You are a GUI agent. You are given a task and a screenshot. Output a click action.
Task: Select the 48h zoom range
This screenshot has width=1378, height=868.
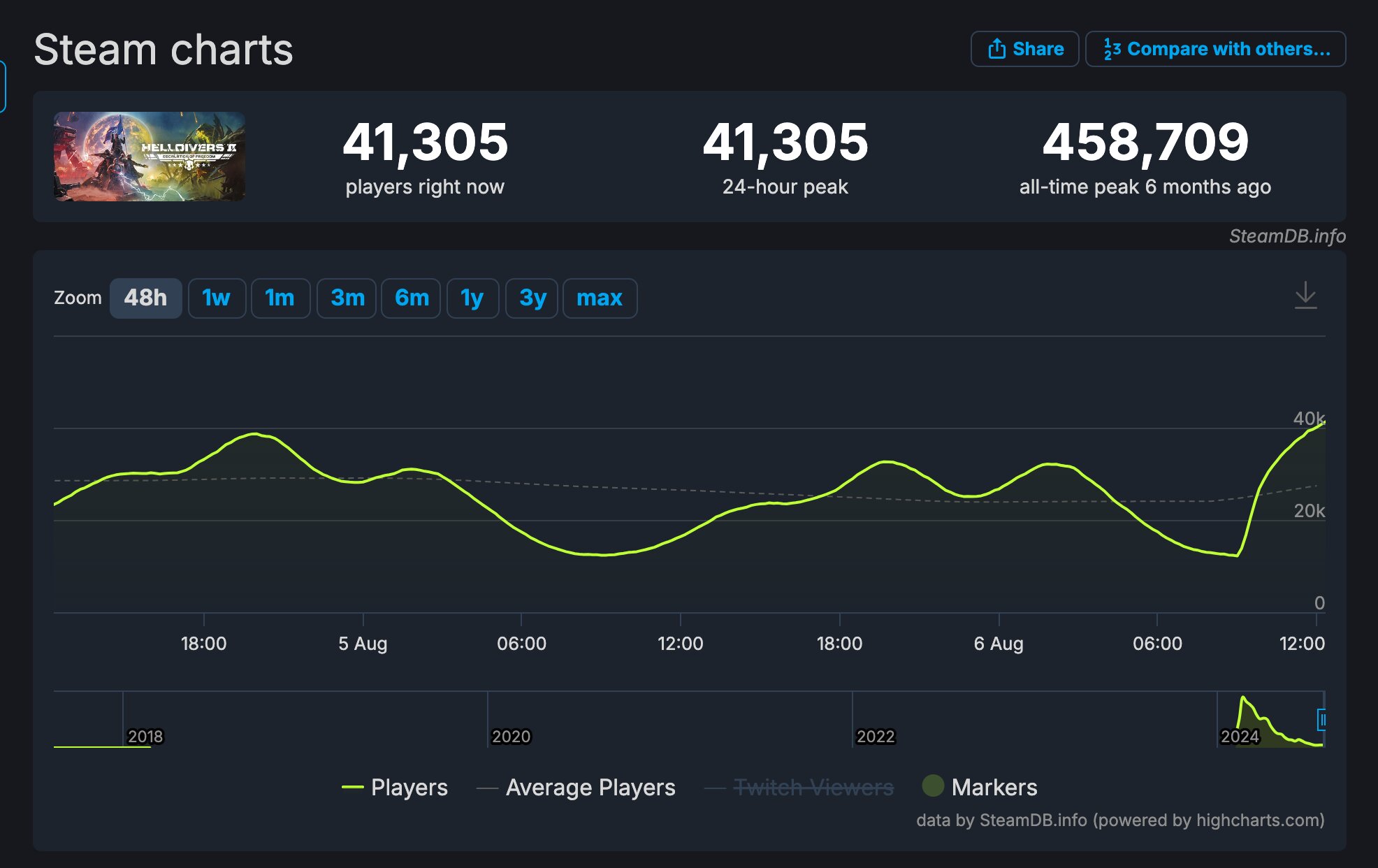pyautogui.click(x=145, y=298)
